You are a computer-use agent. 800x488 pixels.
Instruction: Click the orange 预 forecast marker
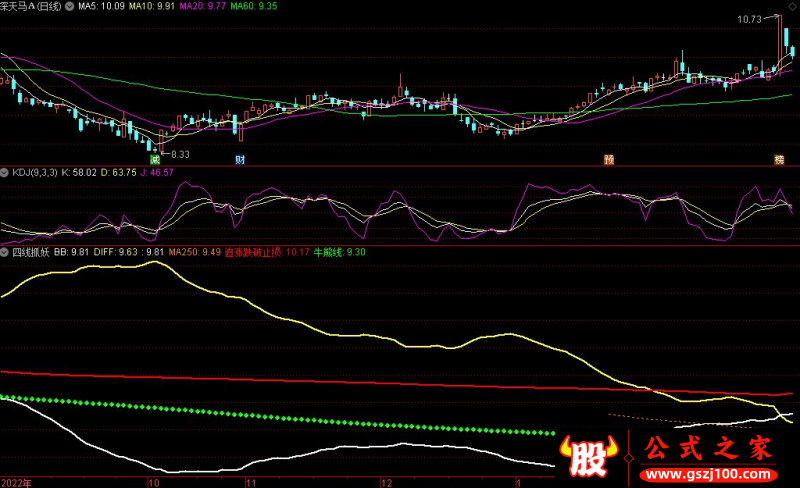tap(607, 159)
